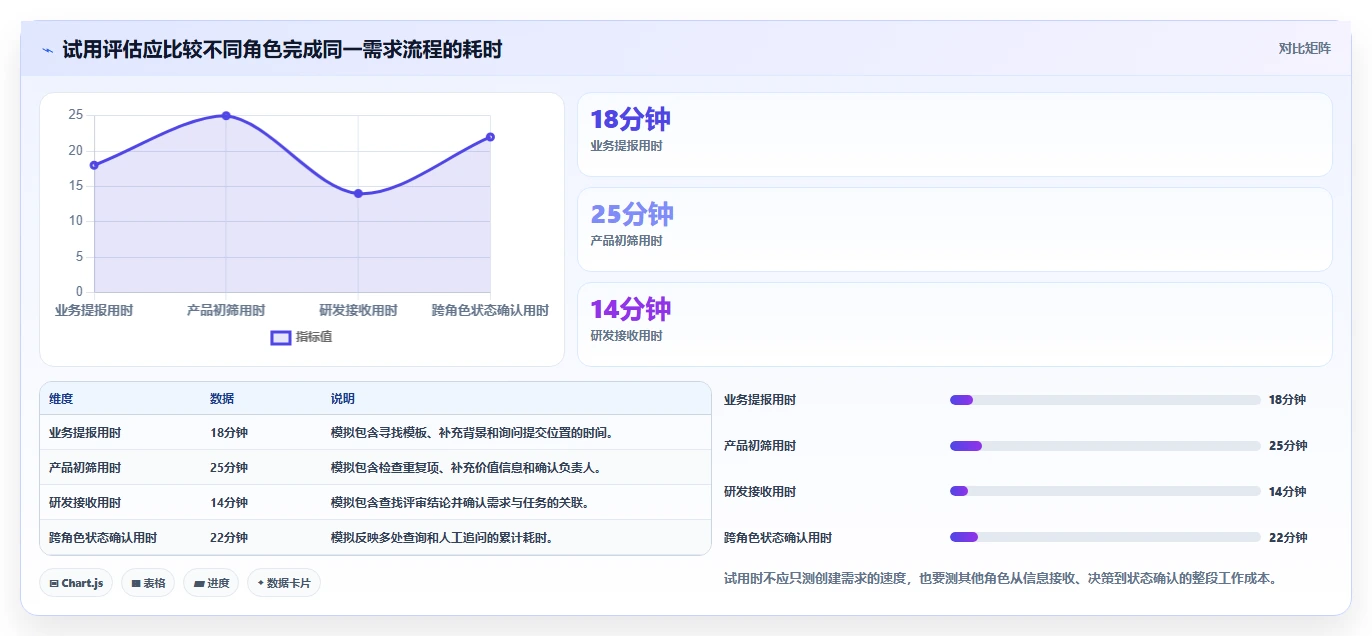This screenshot has height=636, width=1372.
Task: Click the 维度 column header
Action: coord(61,398)
